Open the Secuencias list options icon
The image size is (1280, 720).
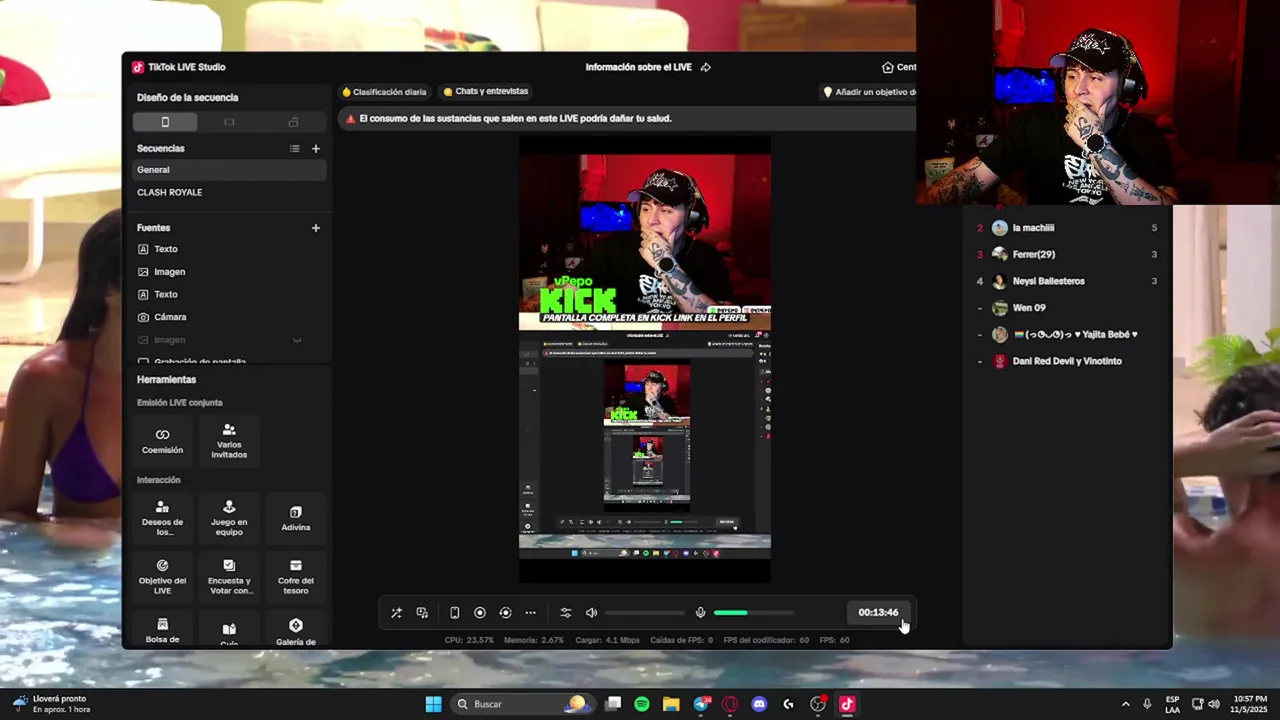[x=294, y=148]
